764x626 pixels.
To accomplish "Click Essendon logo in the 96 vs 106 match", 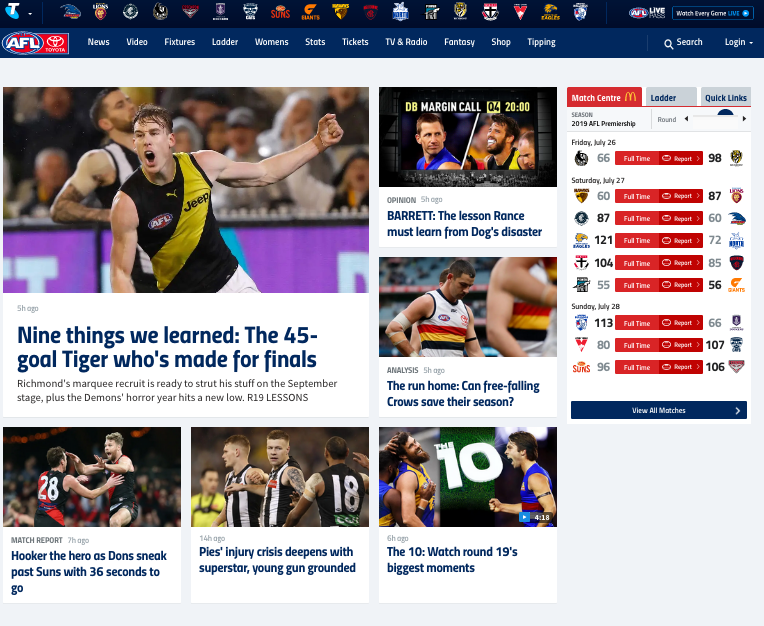I will [736, 367].
